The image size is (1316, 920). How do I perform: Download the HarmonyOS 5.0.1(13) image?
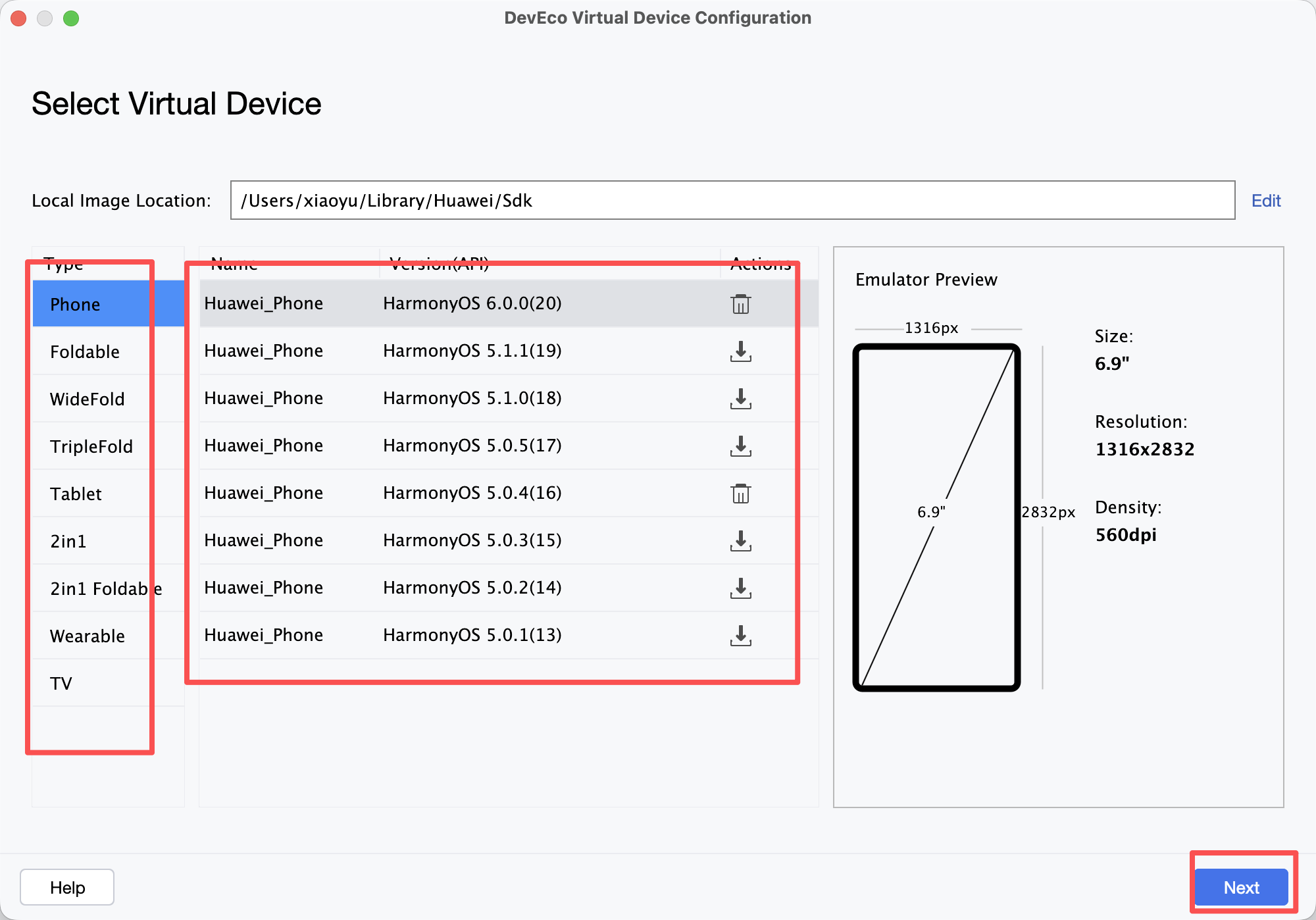click(x=740, y=636)
